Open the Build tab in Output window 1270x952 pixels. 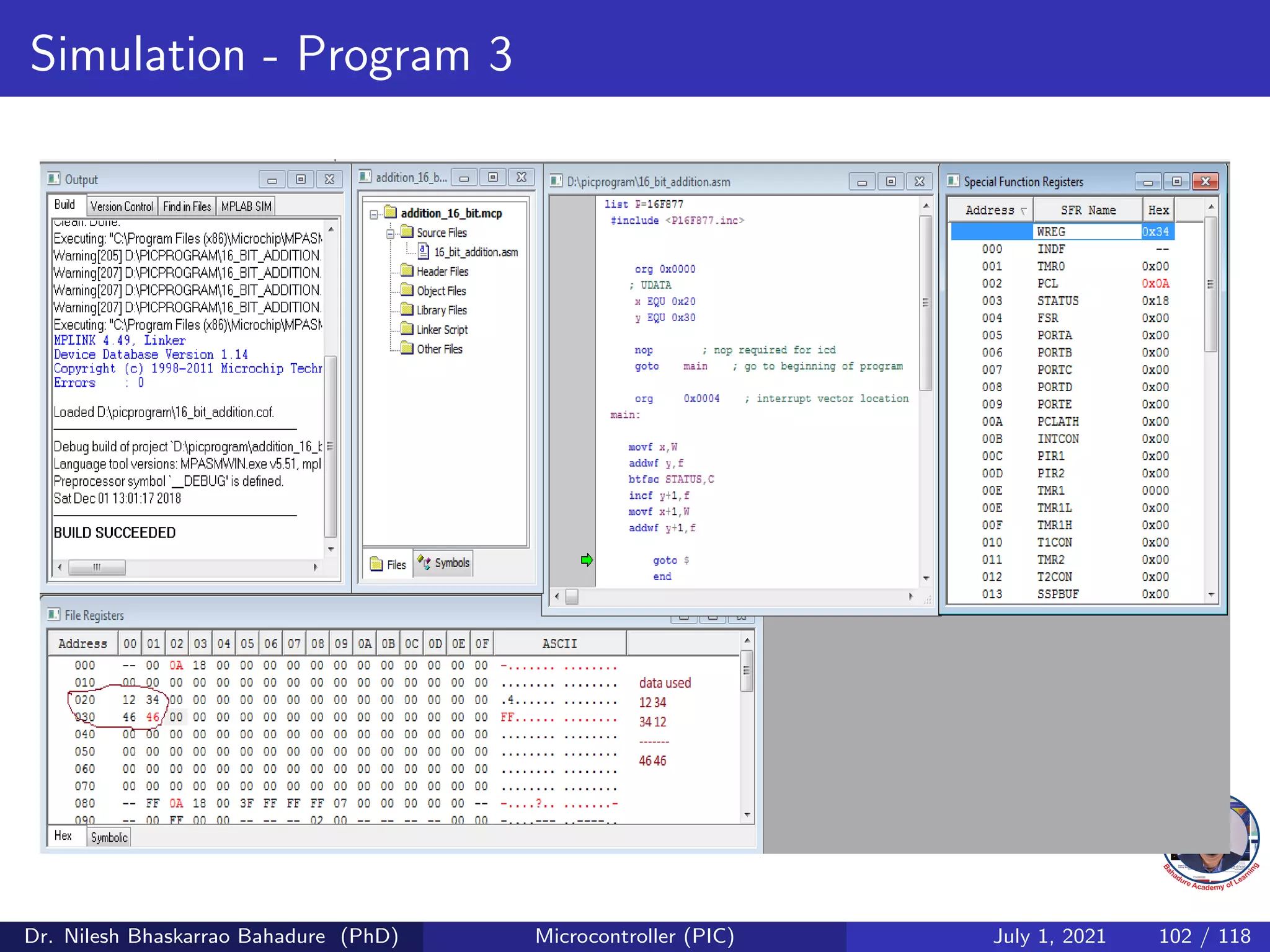pos(64,205)
